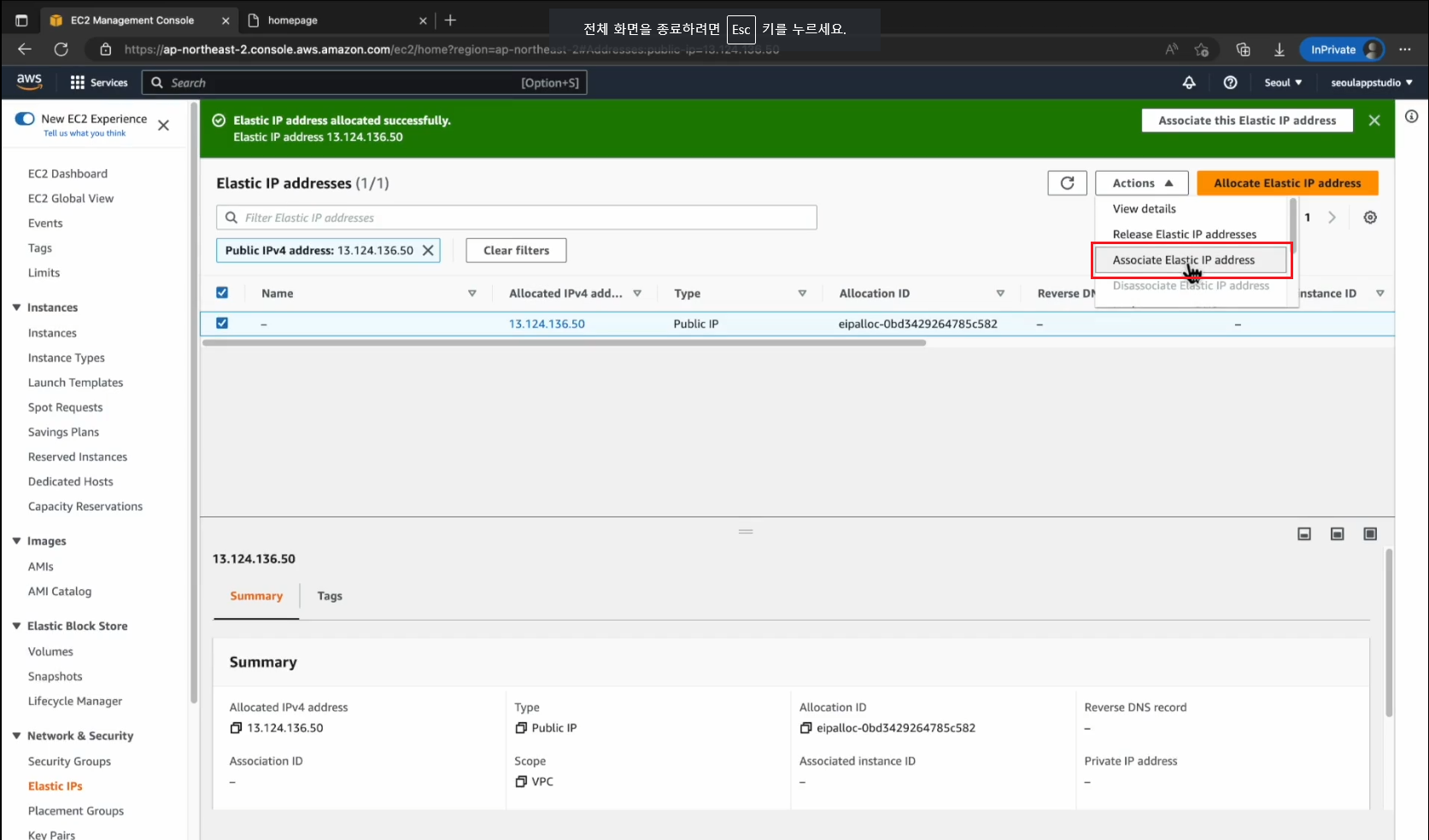Open browser collections icon
This screenshot has width=1429, height=840.
click(1243, 50)
